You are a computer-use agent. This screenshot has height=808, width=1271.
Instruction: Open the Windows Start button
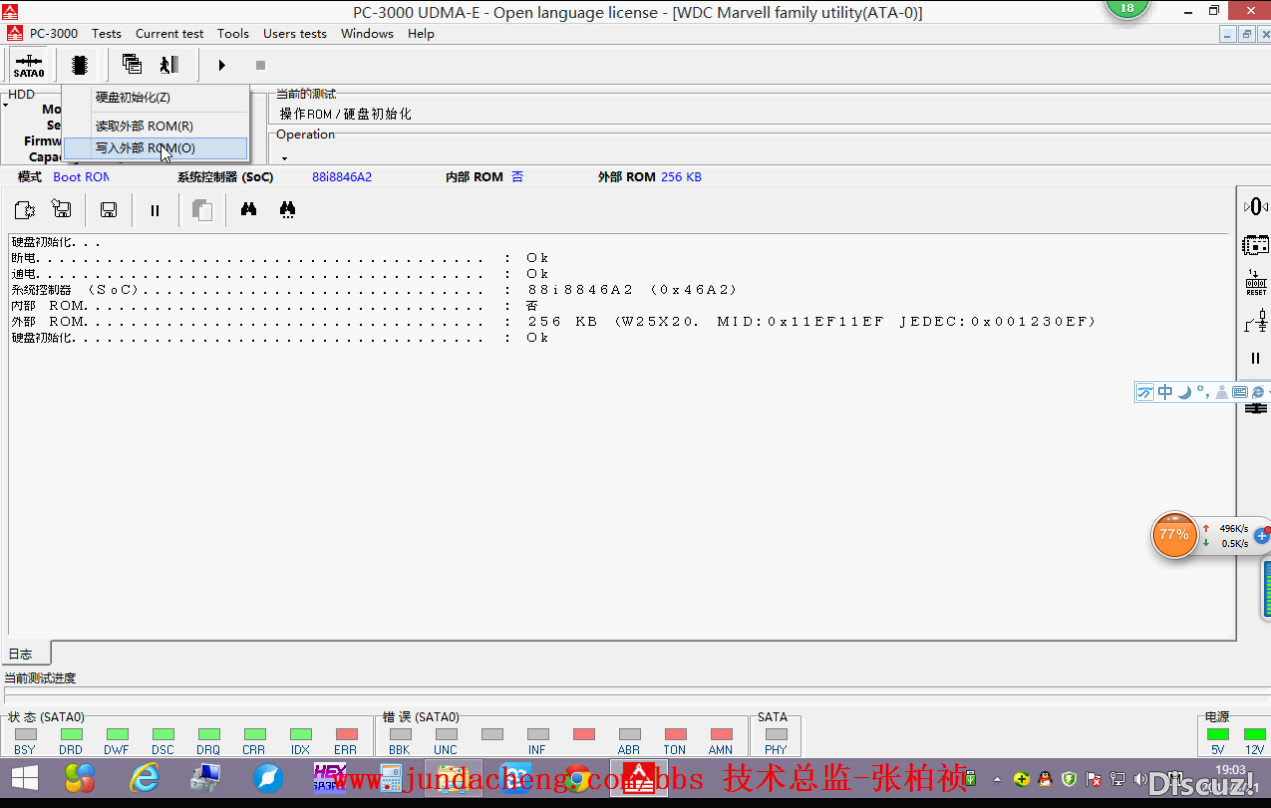pyautogui.click(x=24, y=778)
